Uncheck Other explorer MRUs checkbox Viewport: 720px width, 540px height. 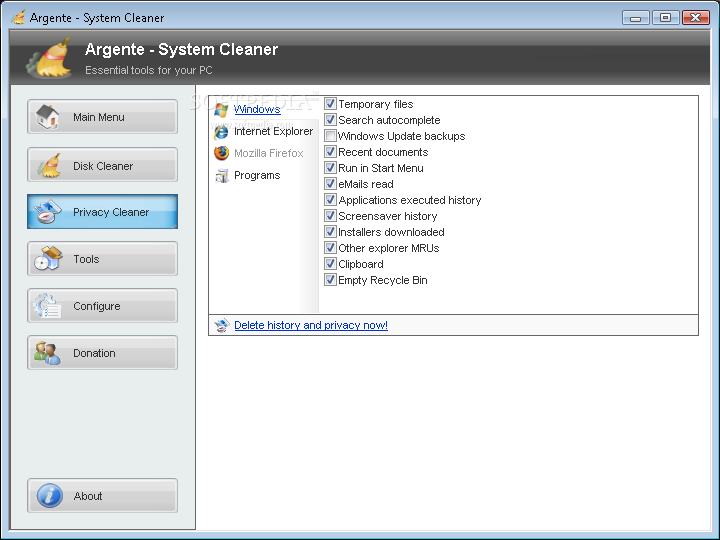pyautogui.click(x=330, y=248)
